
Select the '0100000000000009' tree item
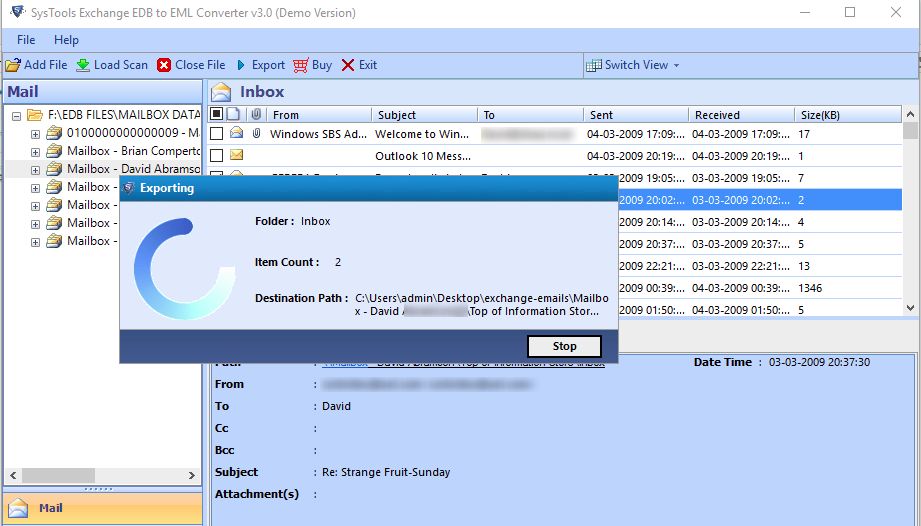pyautogui.click(x=133, y=133)
